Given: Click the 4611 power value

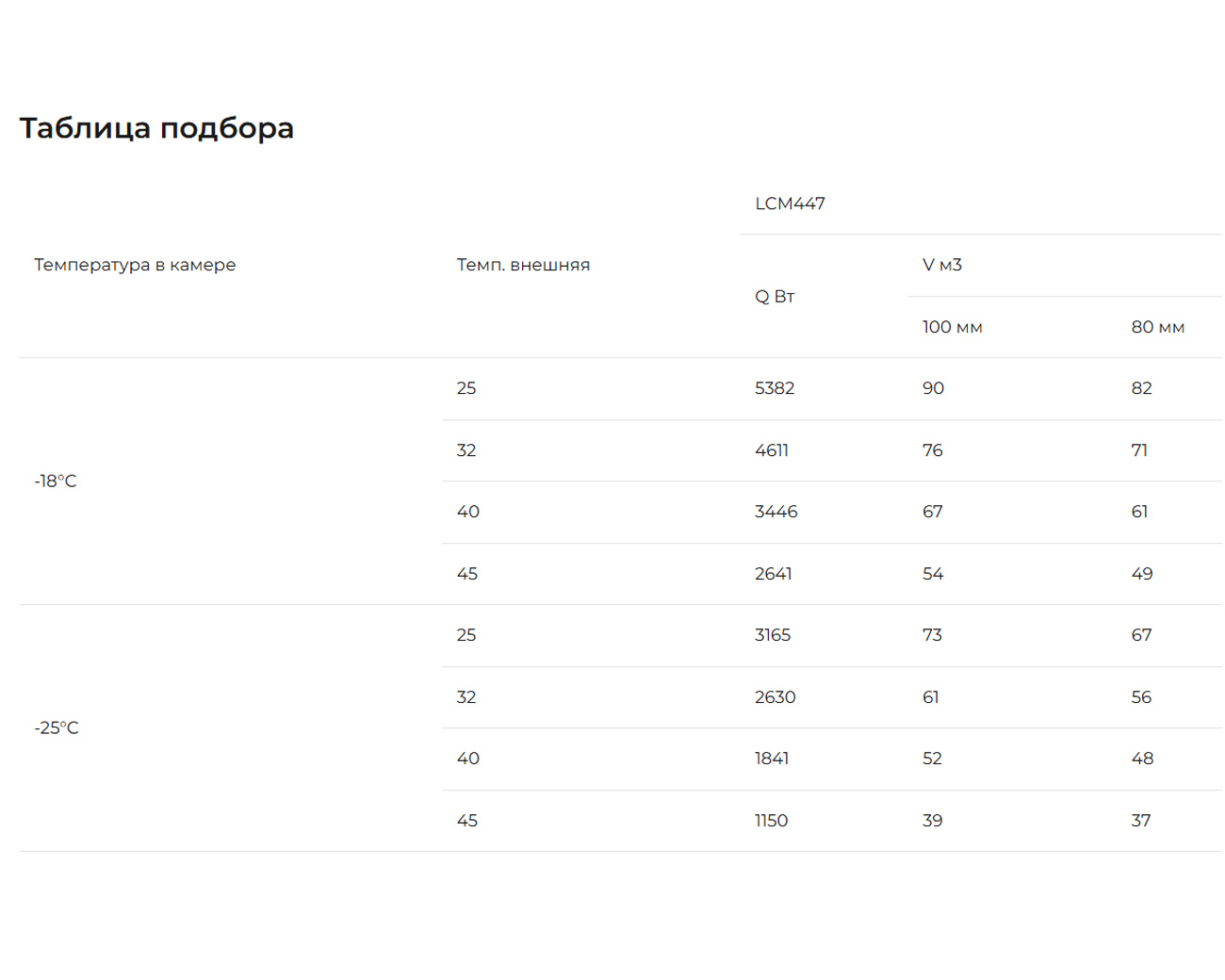Looking at the screenshot, I should (x=772, y=450).
